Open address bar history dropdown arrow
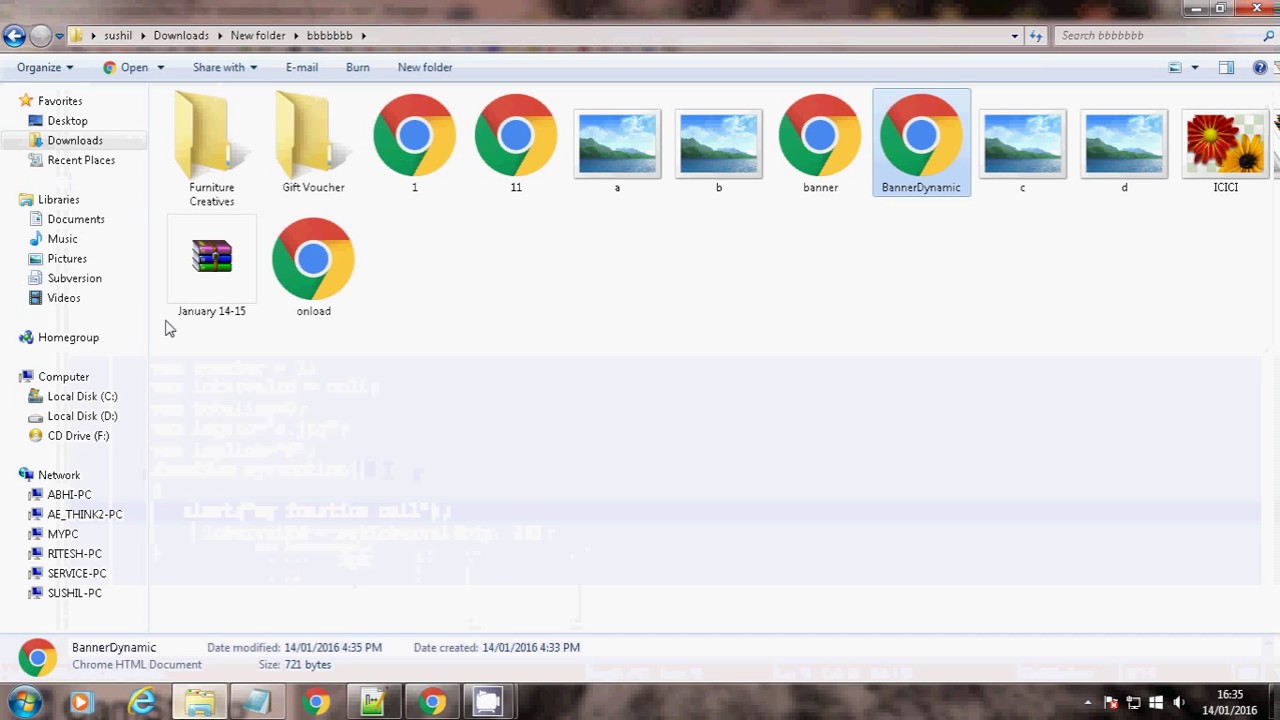This screenshot has height=720, width=1280. point(1014,36)
